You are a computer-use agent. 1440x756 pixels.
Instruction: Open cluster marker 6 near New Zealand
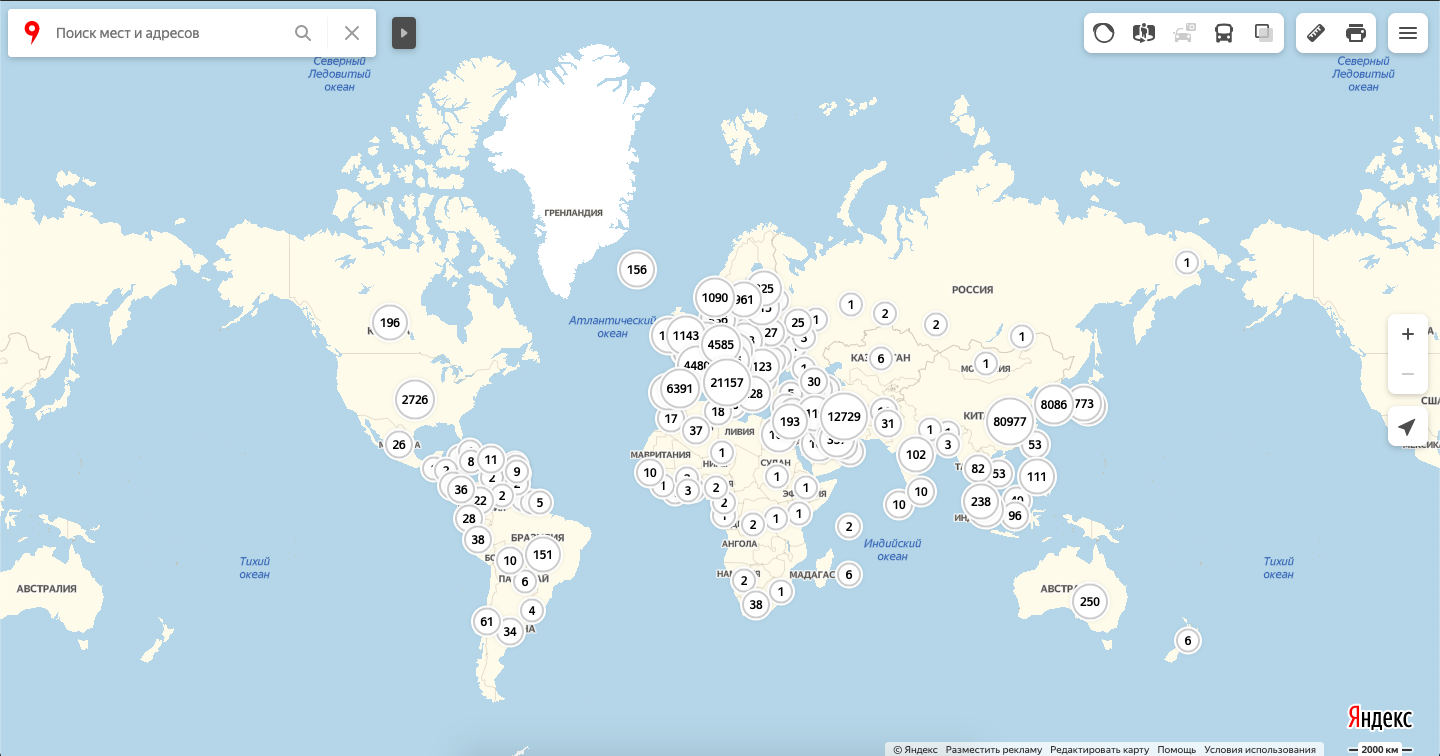(x=1188, y=641)
